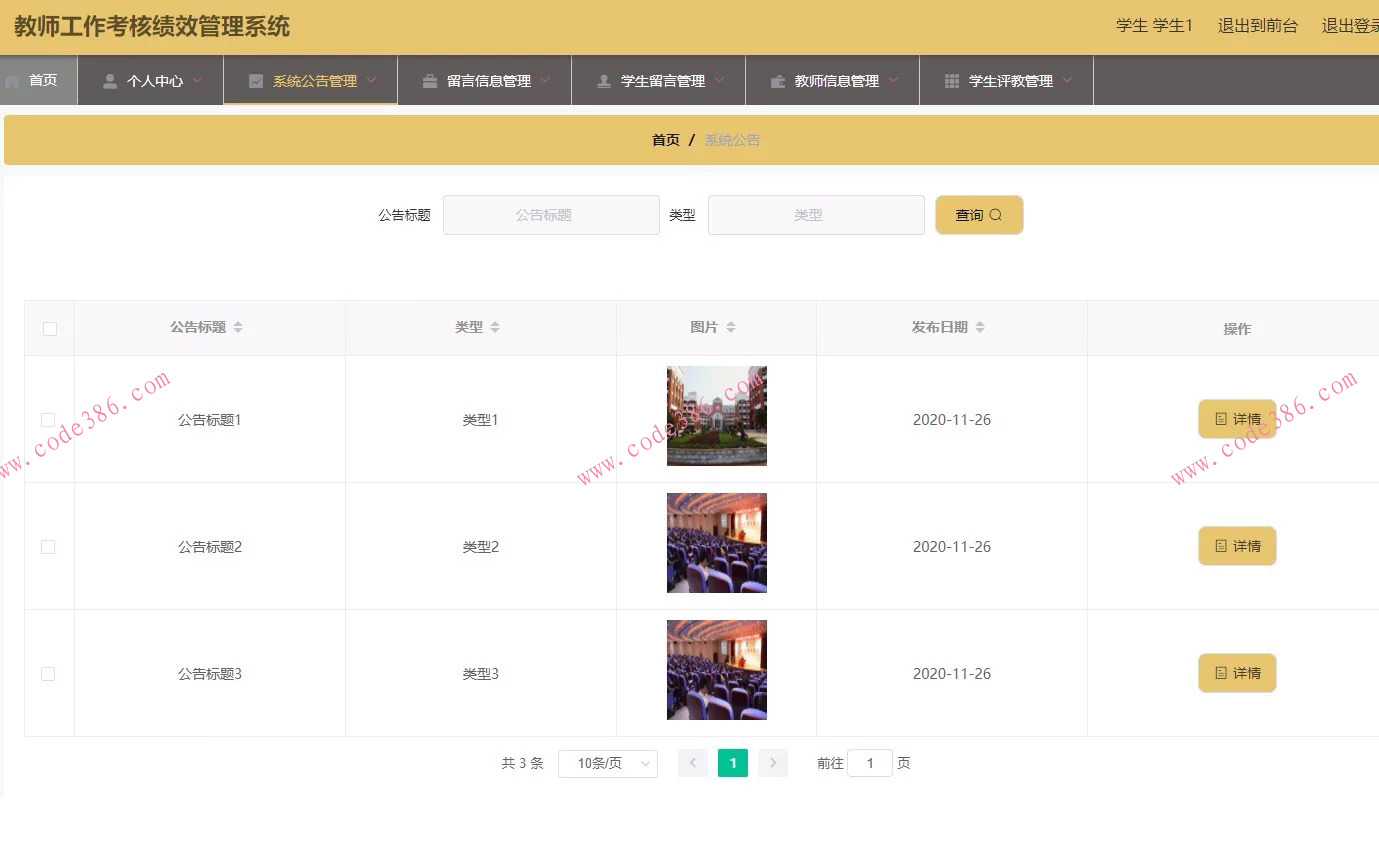Viewport: 1379px width, 853px height.
Task: Open the 学生评教管理 menu
Action: point(1006,80)
